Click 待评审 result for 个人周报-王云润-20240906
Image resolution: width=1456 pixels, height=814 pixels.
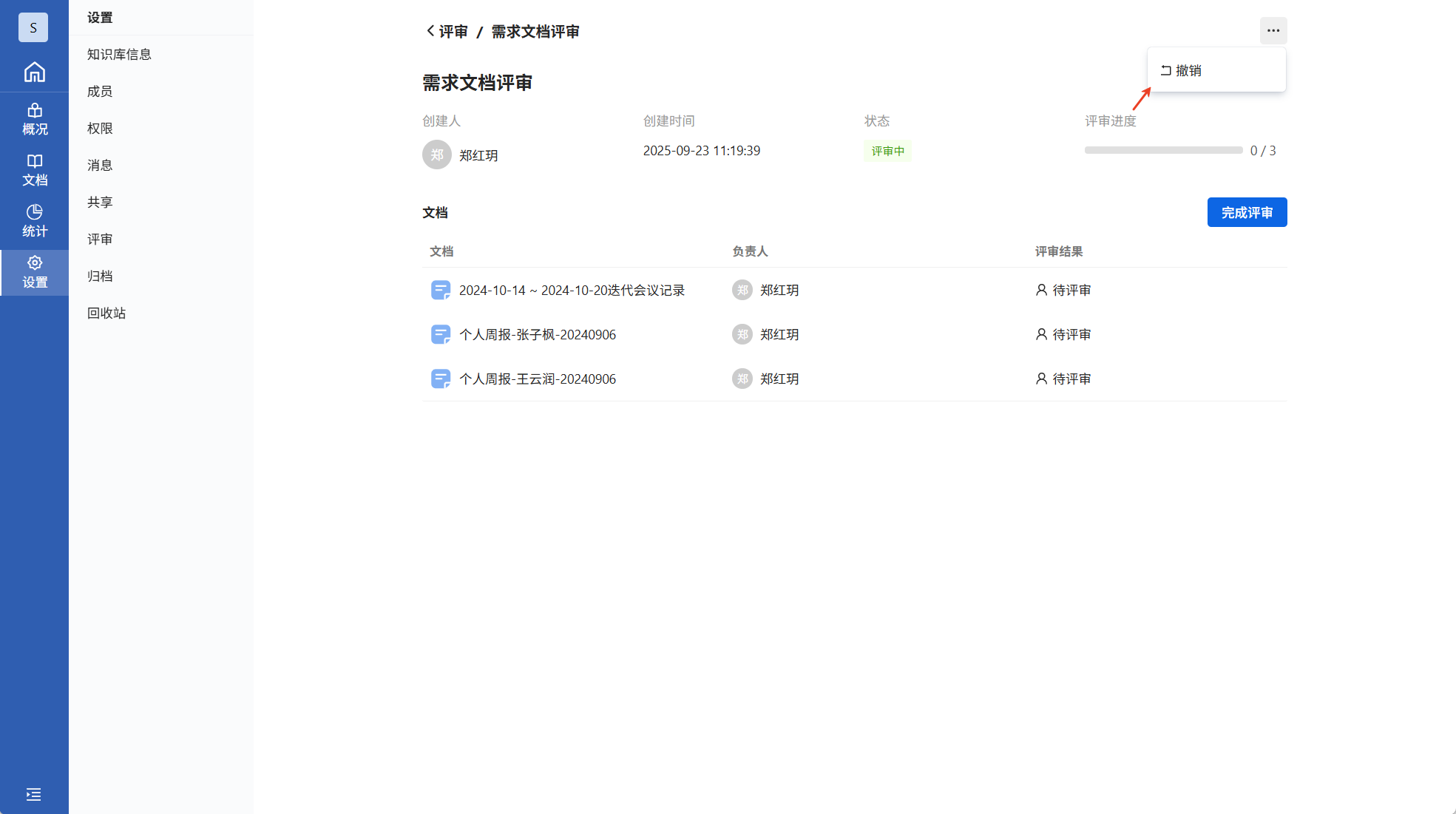(1063, 379)
